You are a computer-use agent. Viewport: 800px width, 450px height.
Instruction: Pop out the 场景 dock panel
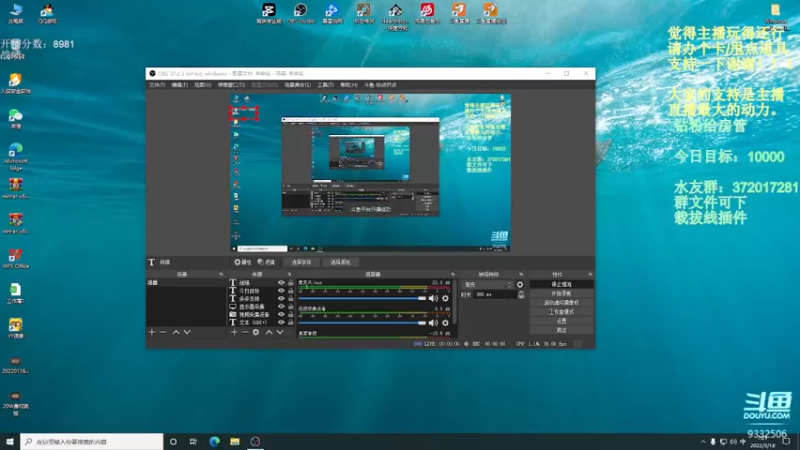pyautogui.click(x=221, y=274)
